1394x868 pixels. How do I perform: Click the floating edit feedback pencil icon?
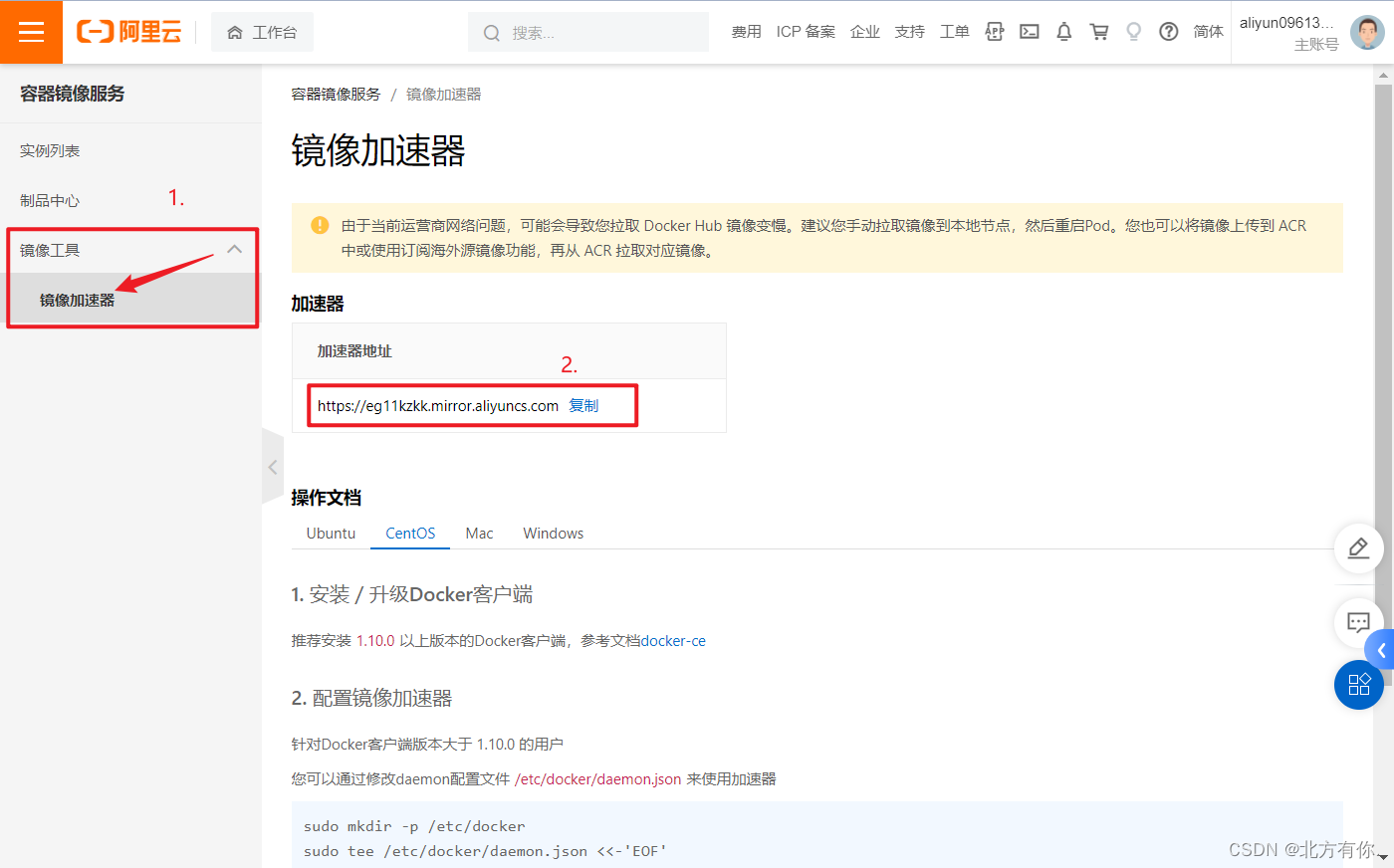[x=1358, y=547]
